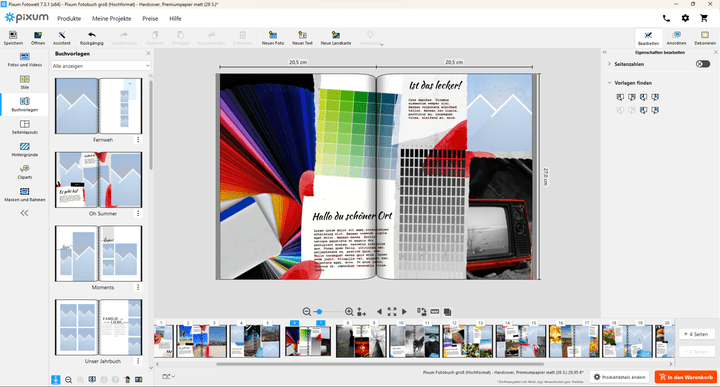
Task: Zoom in the page canvas
Action: (x=349, y=312)
